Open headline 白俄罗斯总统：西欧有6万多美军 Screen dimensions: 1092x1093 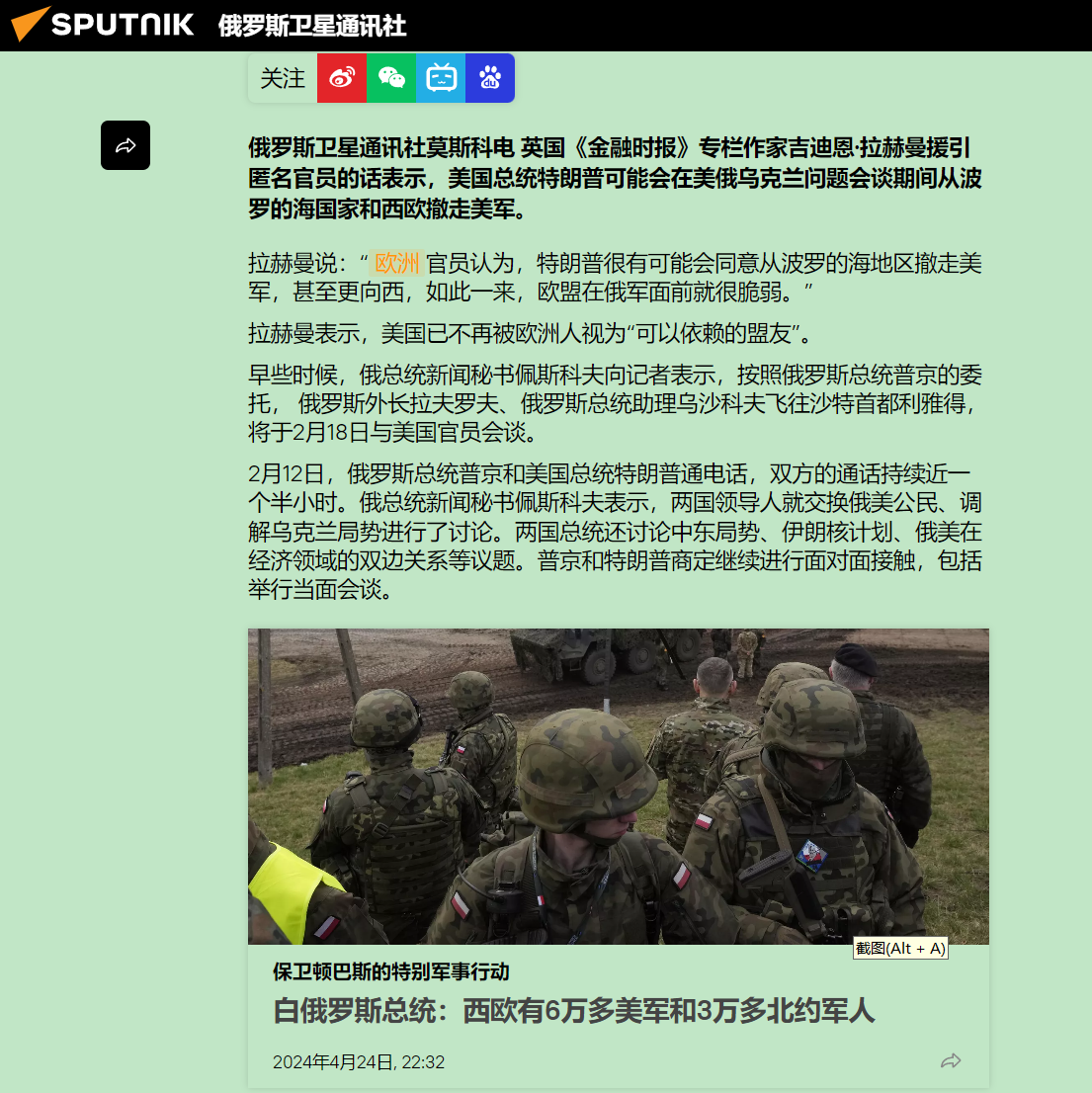(573, 1010)
